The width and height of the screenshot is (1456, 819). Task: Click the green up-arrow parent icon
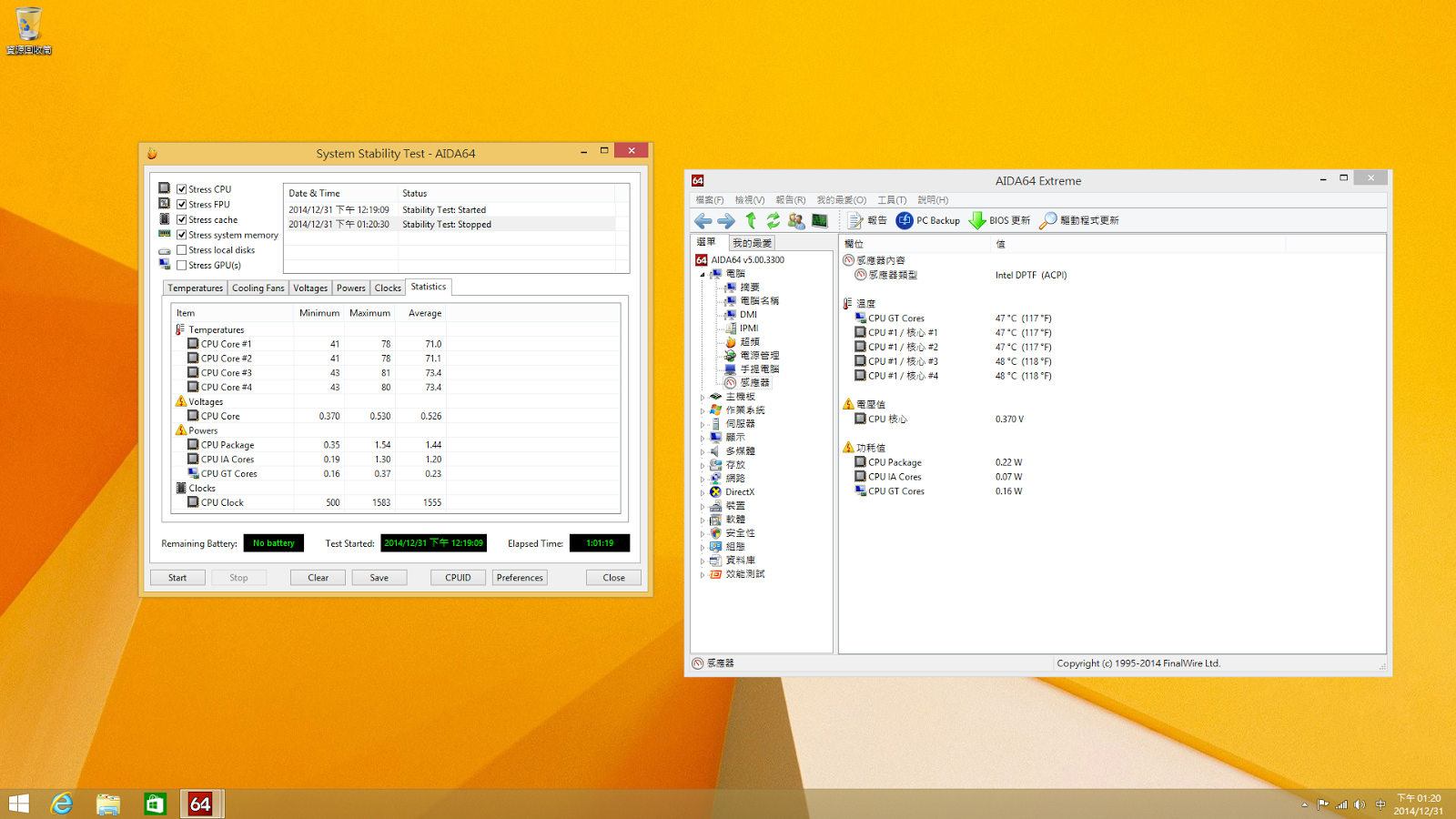(751, 220)
